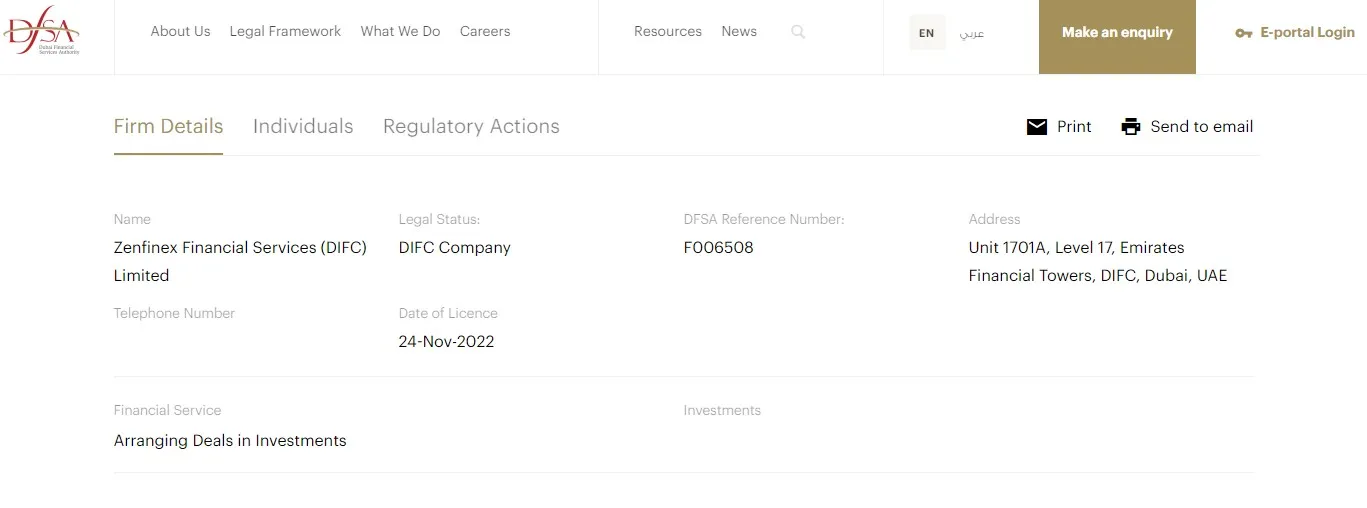1367x508 pixels.
Task: Switch to the Individuals tab
Action: (x=303, y=127)
